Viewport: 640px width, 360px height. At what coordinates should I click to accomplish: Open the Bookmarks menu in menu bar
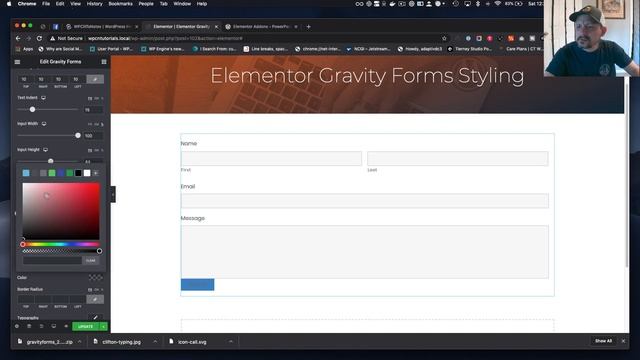(120, 4)
